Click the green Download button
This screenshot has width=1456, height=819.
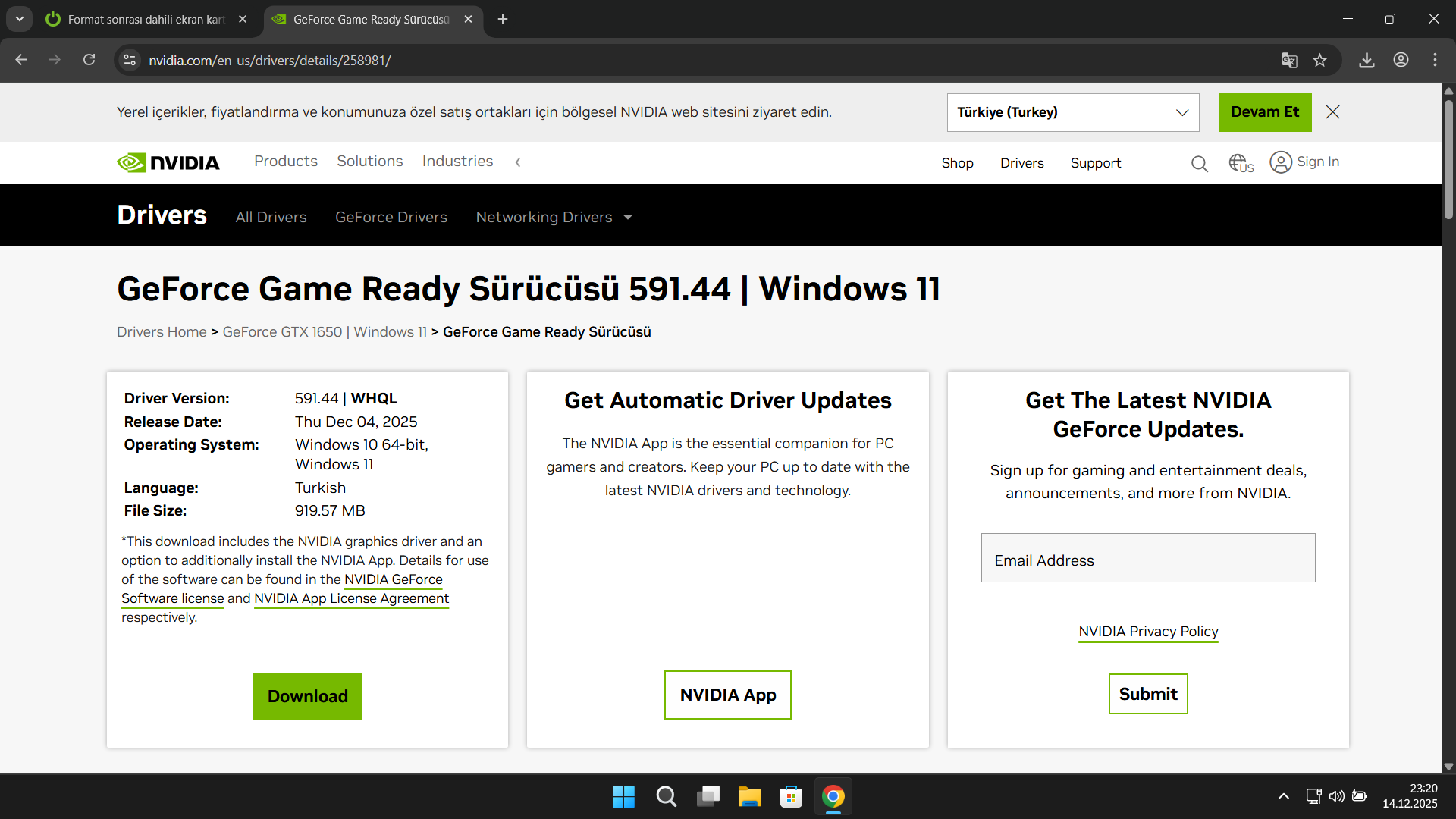[307, 696]
